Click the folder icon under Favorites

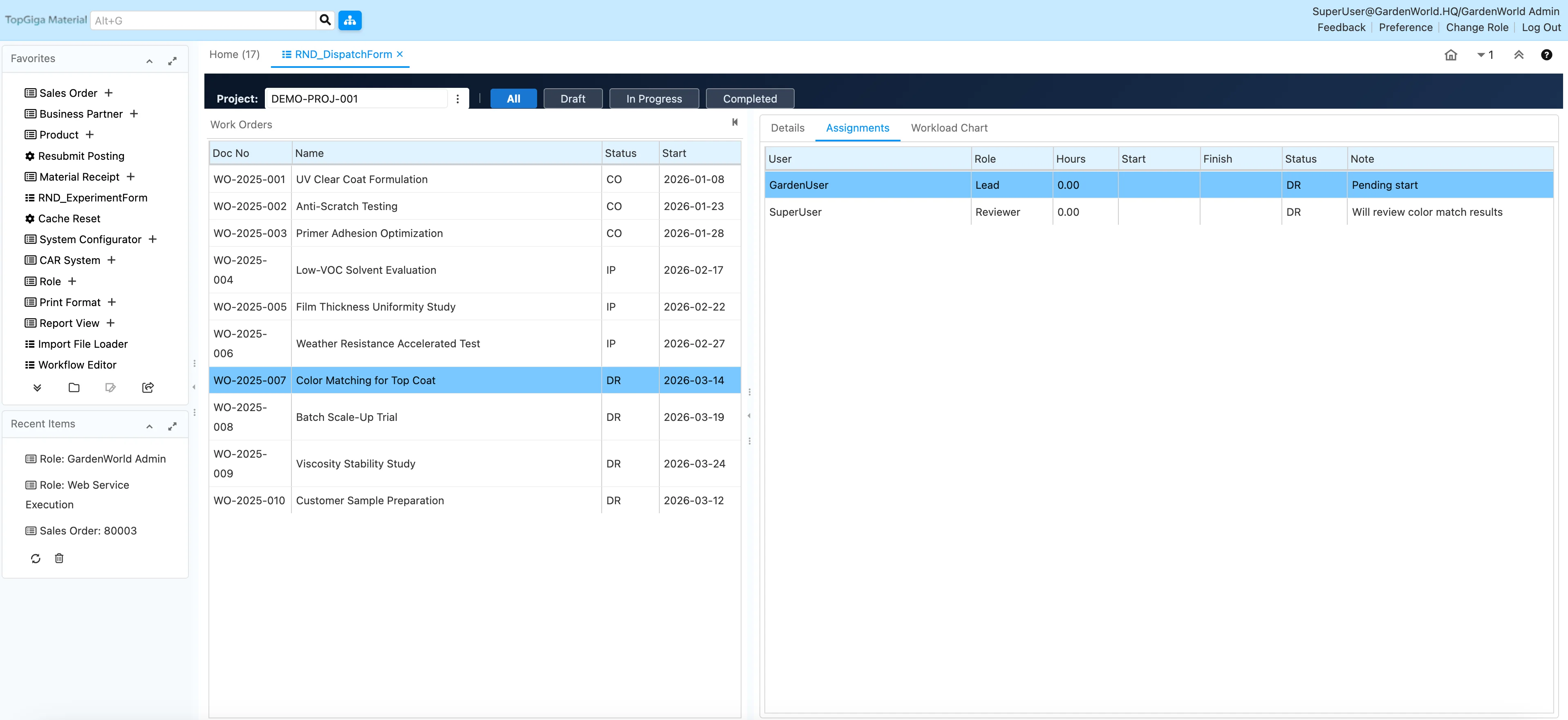point(74,388)
